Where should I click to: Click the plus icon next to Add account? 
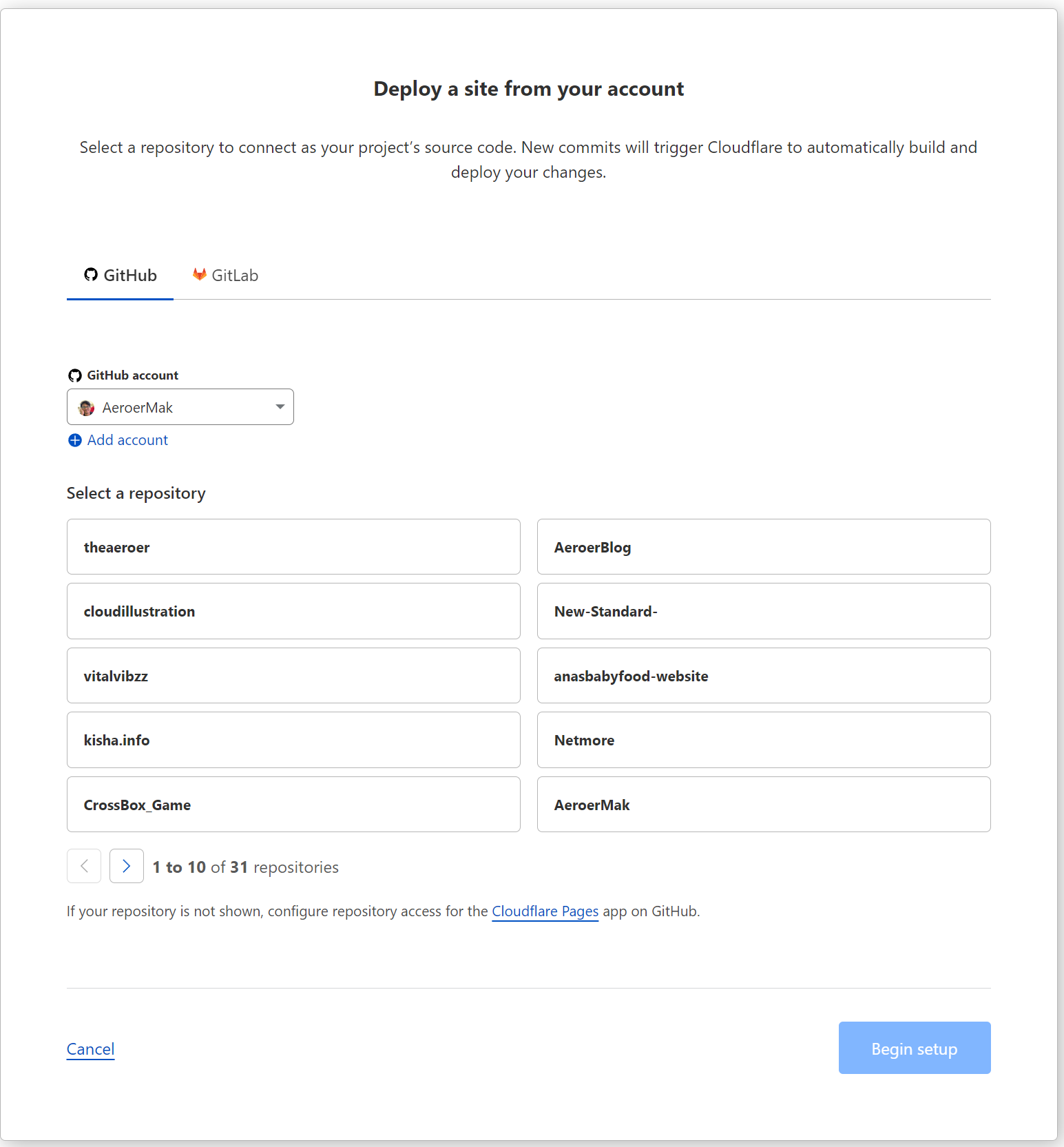[x=74, y=440]
